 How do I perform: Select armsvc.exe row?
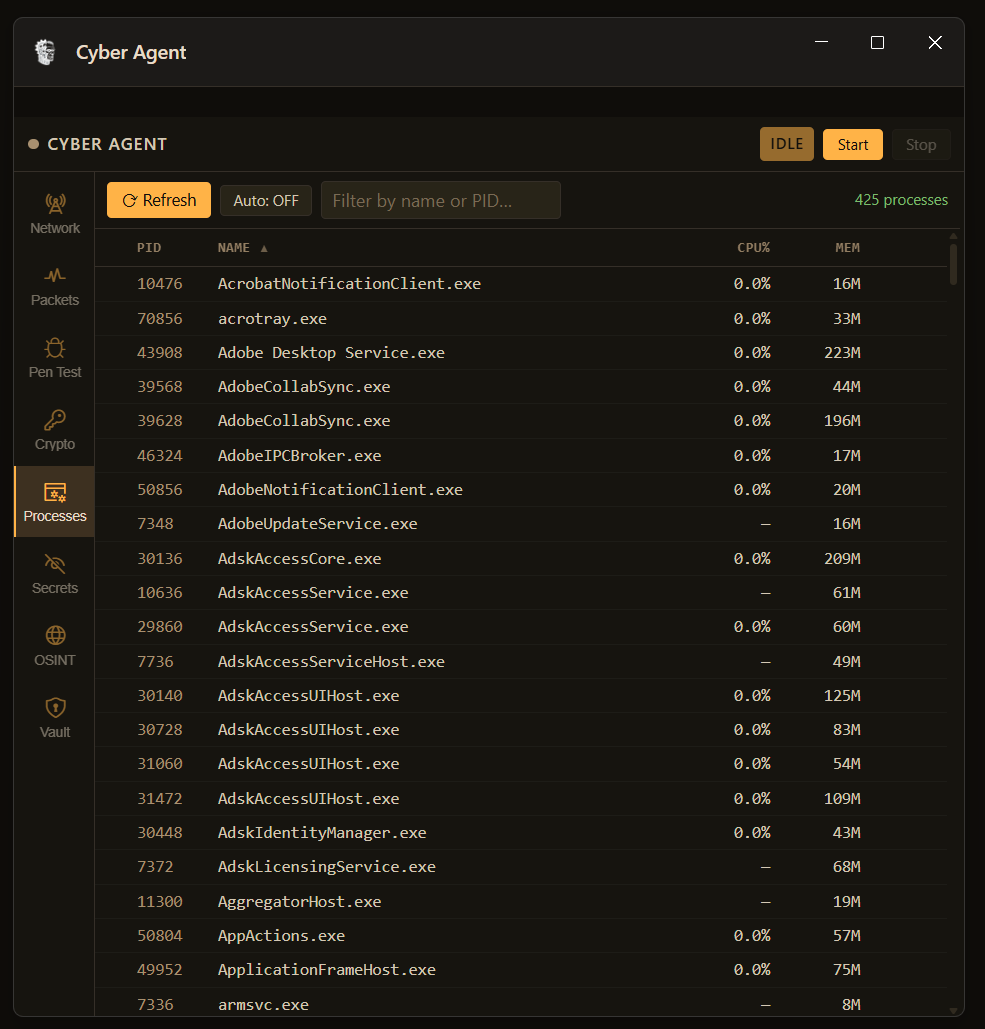(521, 1003)
